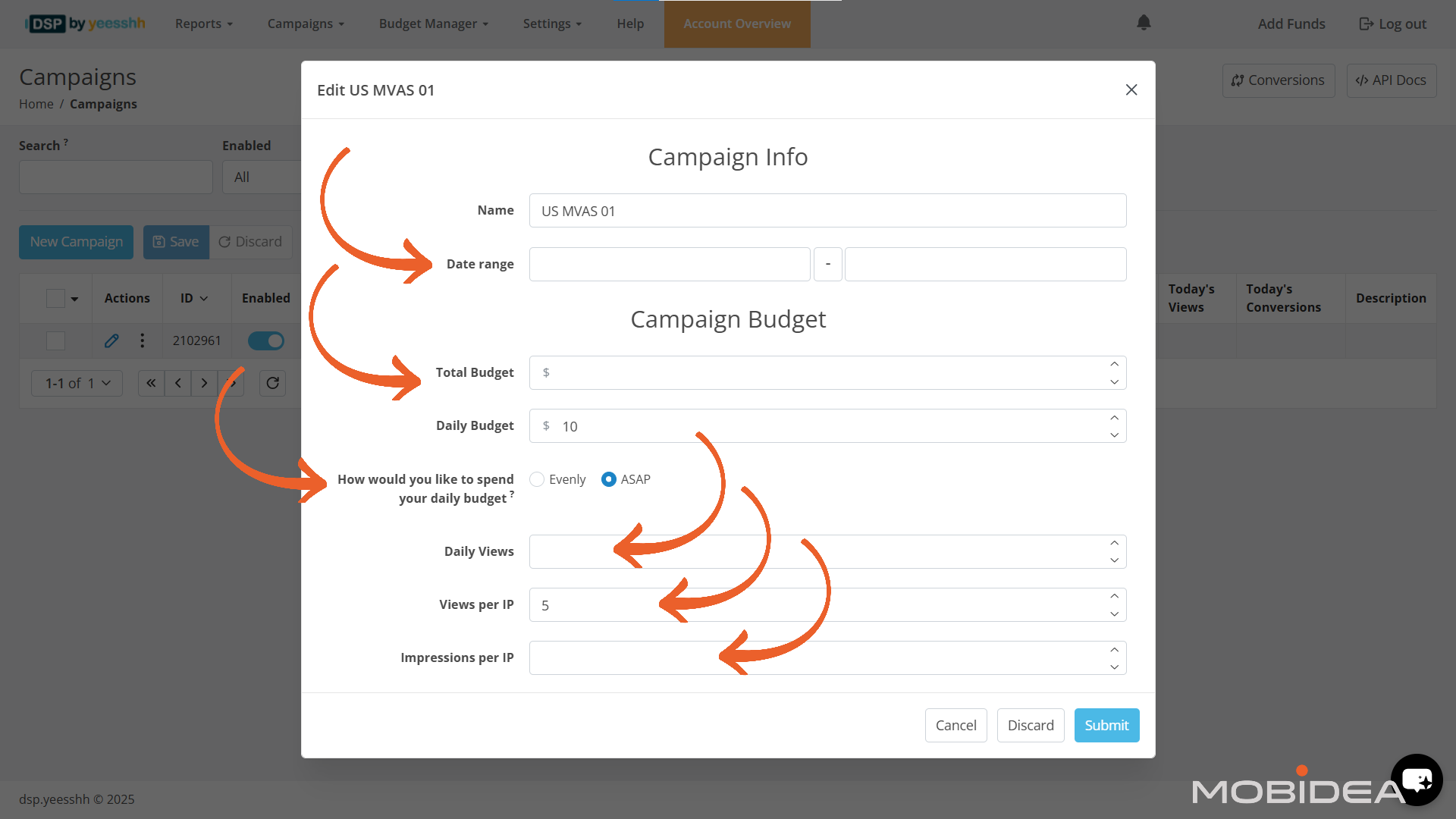Expand the Budget Manager menu
The image size is (1456, 819).
pyautogui.click(x=433, y=24)
